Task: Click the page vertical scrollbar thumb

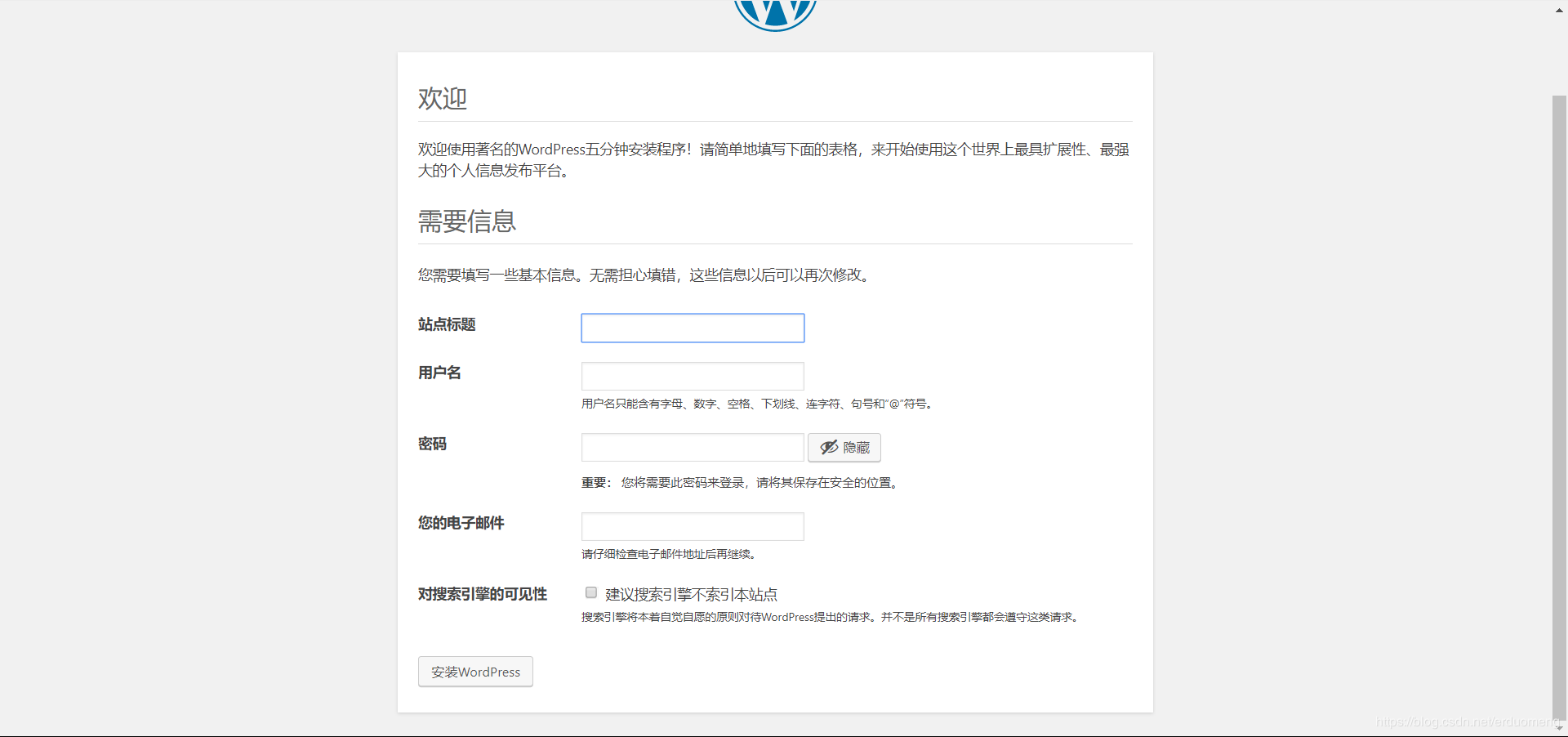Action: coord(1559,407)
